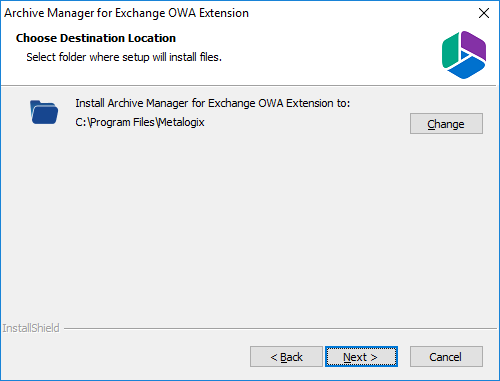Click the Archive Manager window title text

point(126,13)
